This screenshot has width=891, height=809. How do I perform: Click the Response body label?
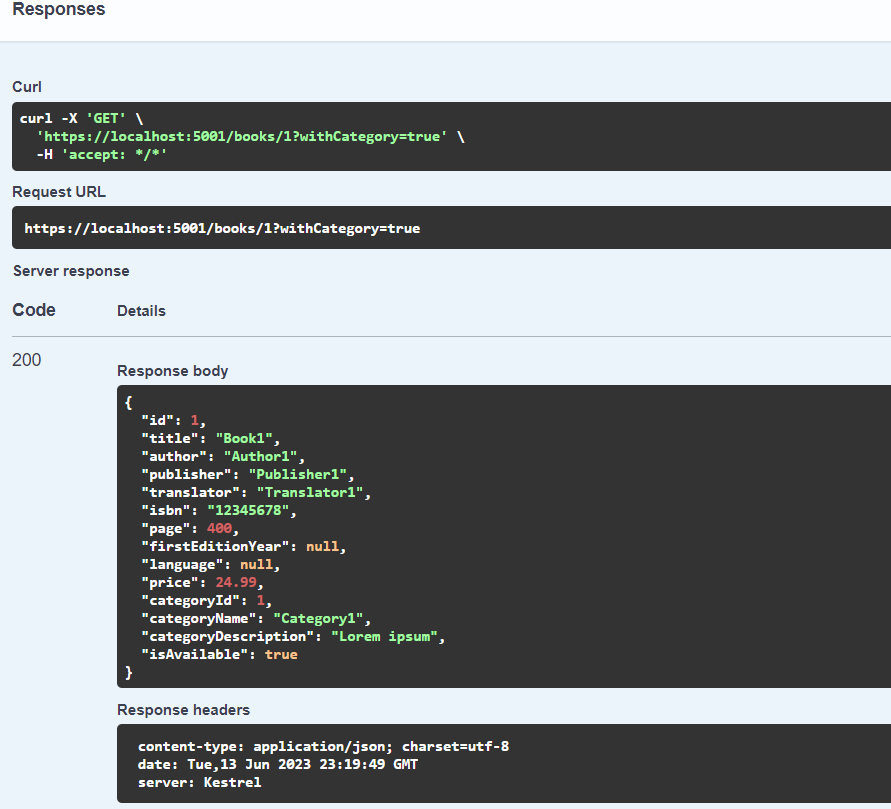[173, 371]
